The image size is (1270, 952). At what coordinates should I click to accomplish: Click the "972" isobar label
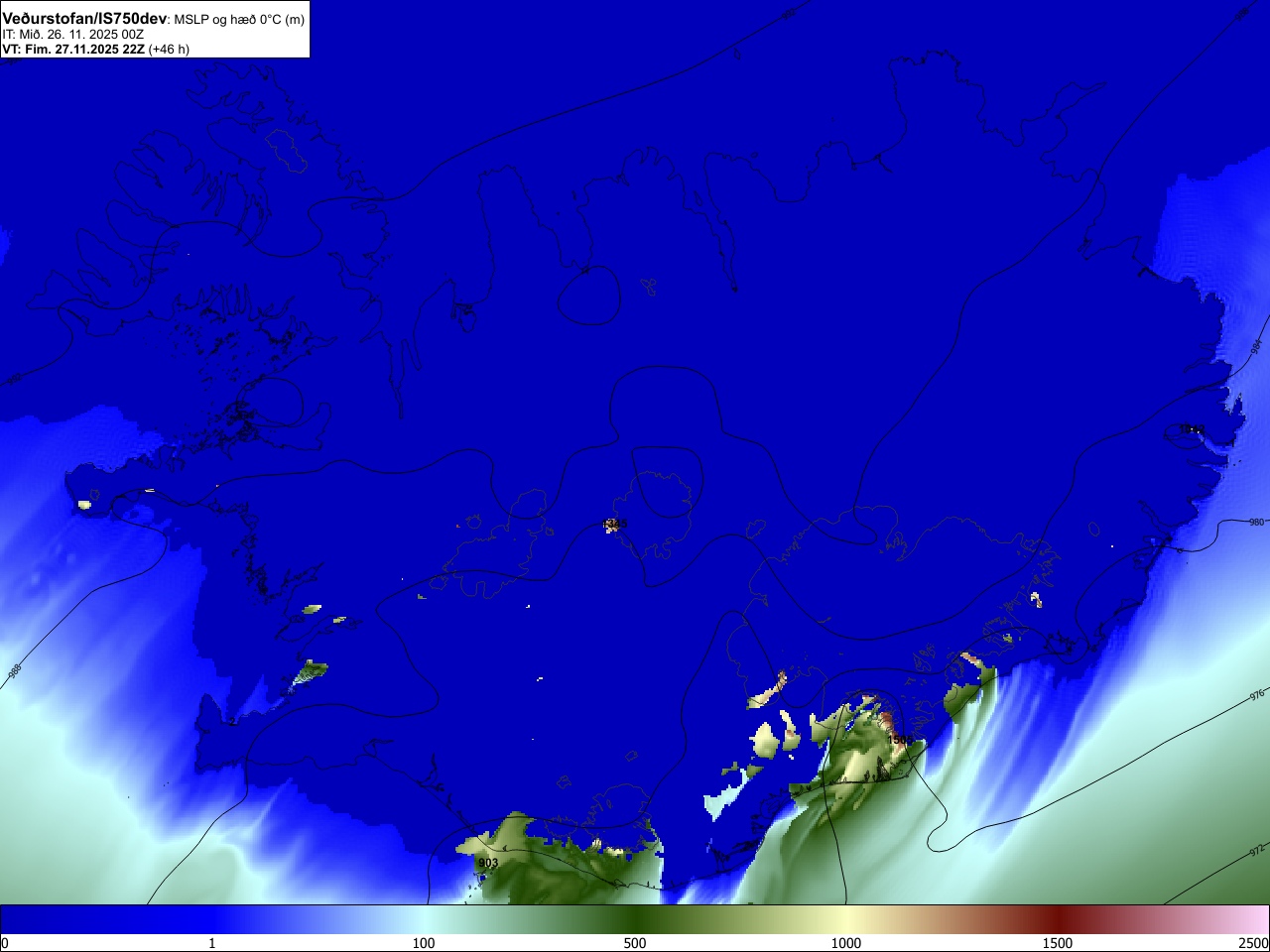click(1256, 851)
